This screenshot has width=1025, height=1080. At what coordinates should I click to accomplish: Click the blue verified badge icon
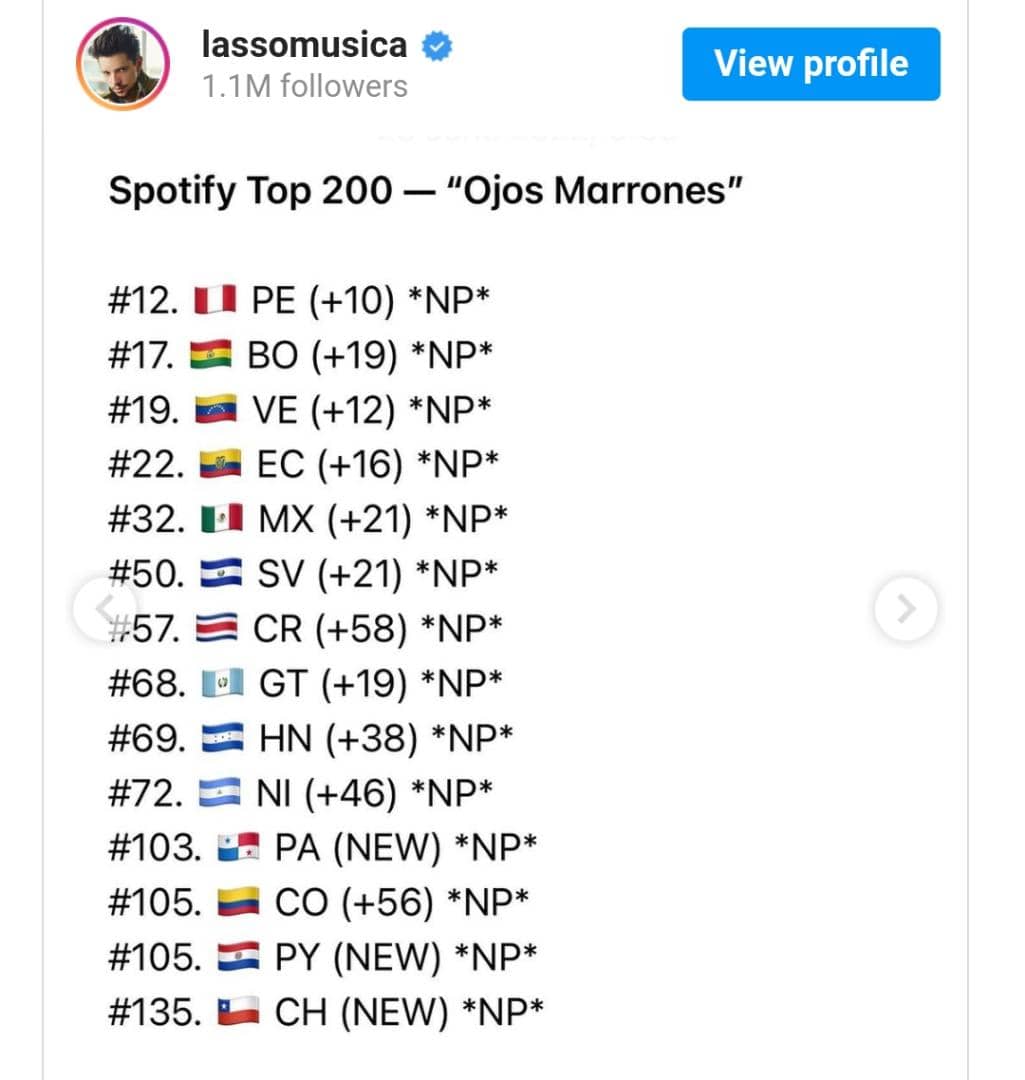(x=437, y=46)
